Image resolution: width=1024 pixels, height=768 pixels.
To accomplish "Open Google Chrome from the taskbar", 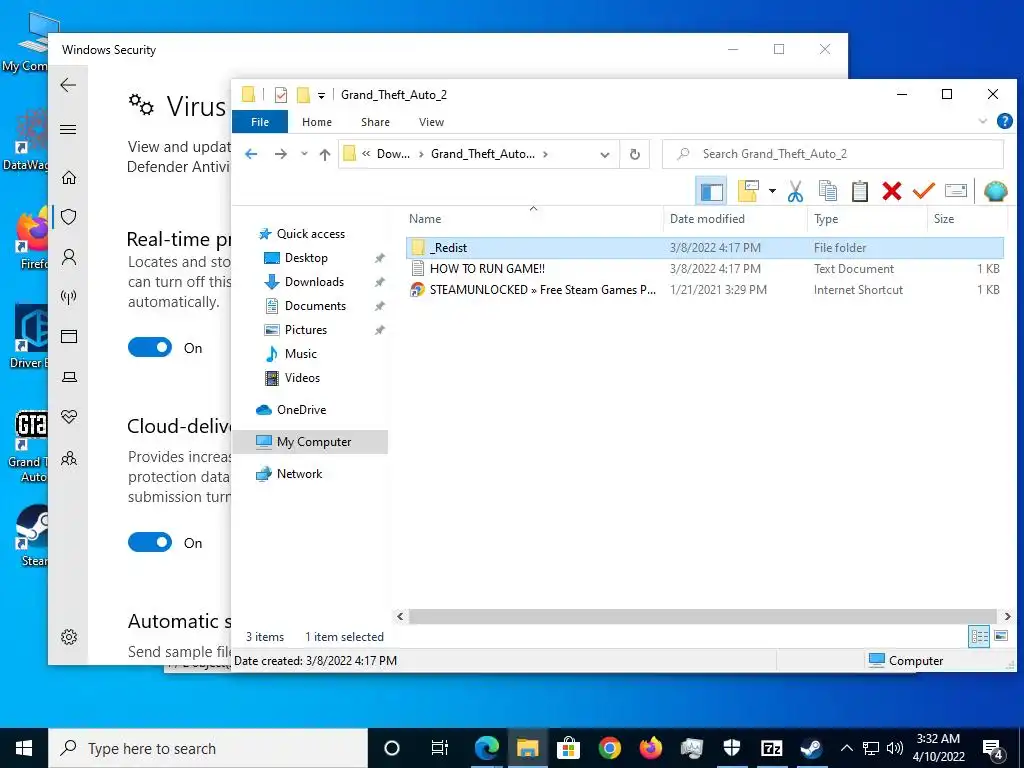I will [x=609, y=748].
